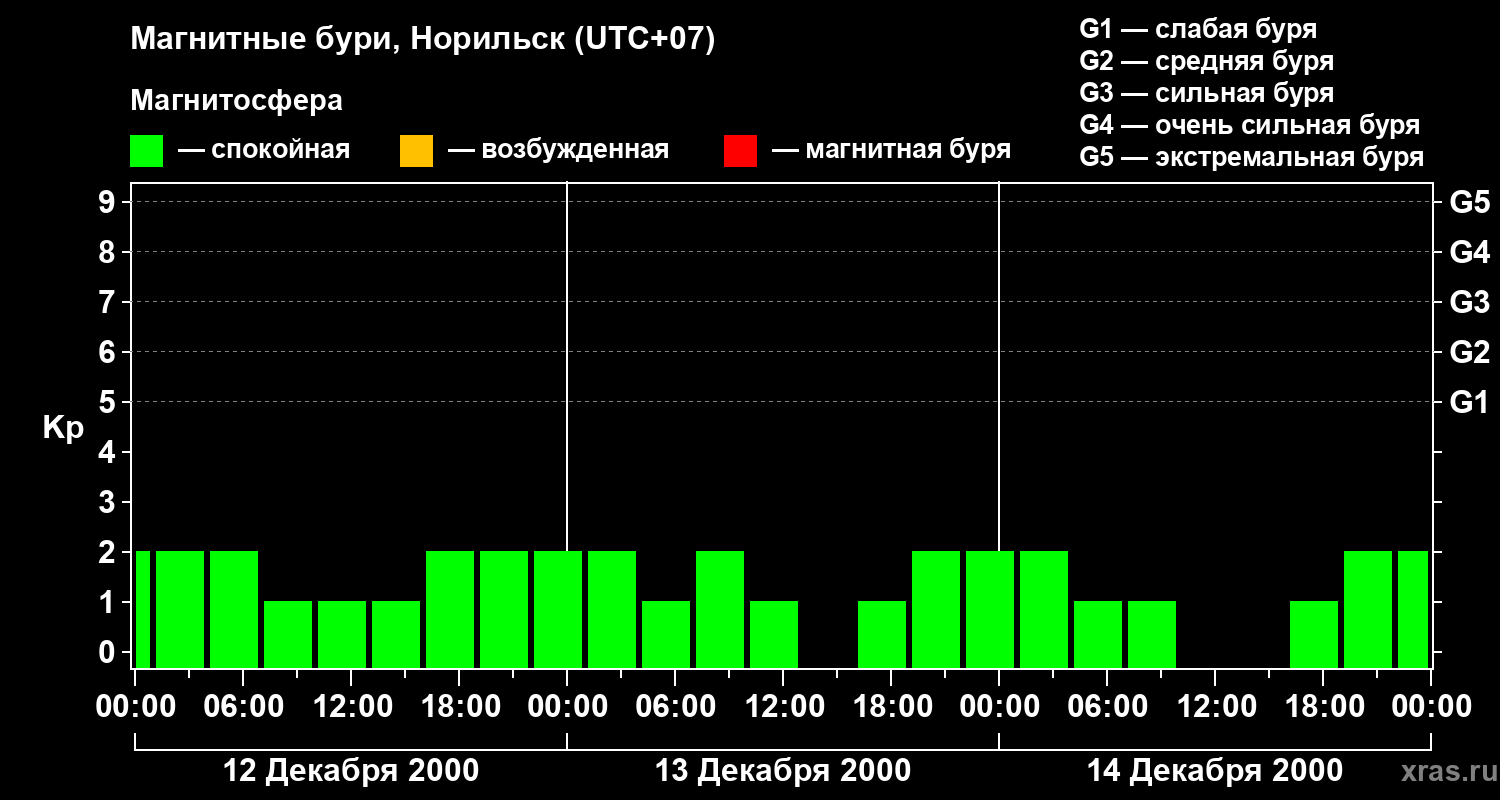Click the Kp 1 bar above 06:00, 13 December

pos(666,634)
